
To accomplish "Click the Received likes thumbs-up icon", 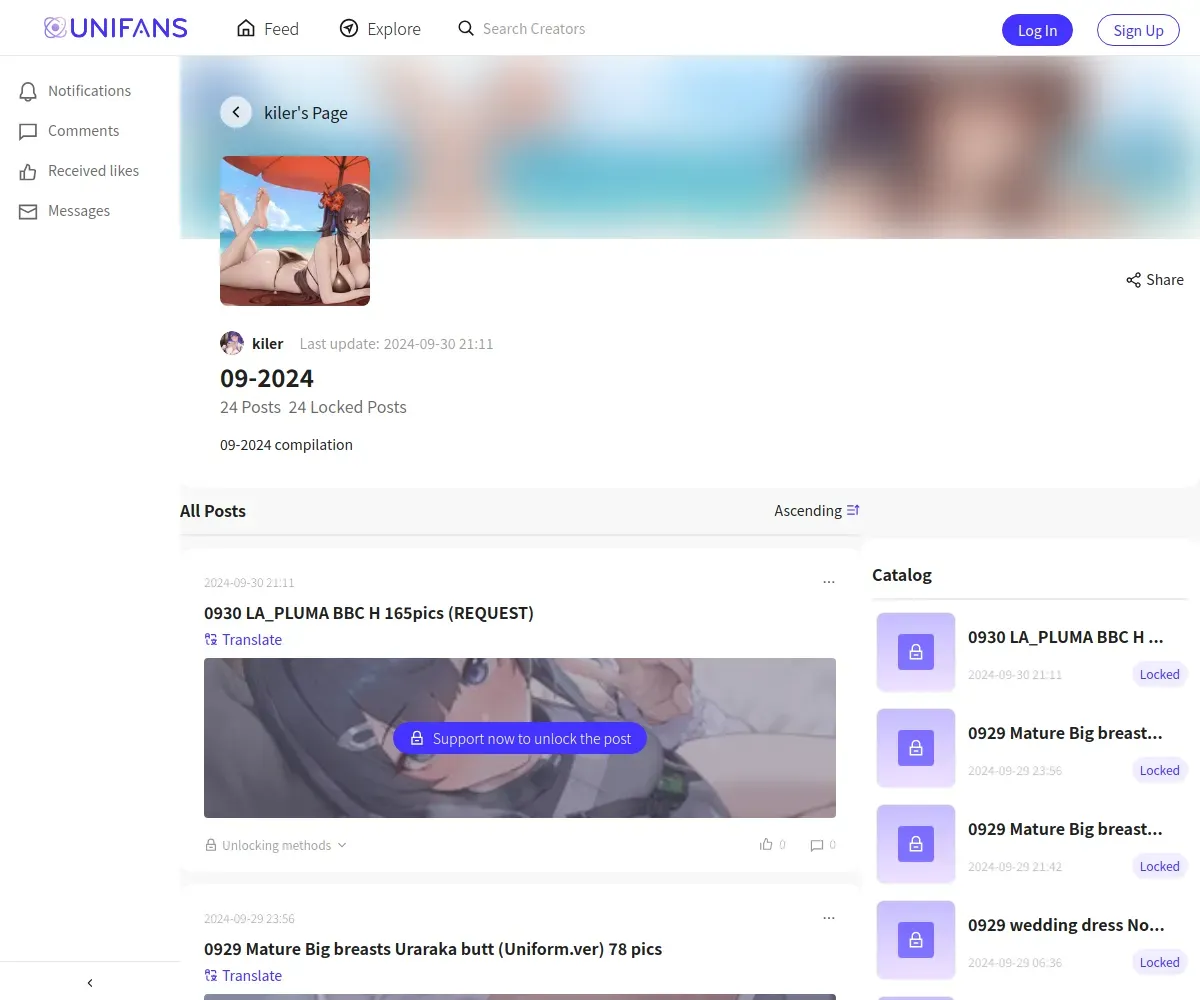I will 28,171.
